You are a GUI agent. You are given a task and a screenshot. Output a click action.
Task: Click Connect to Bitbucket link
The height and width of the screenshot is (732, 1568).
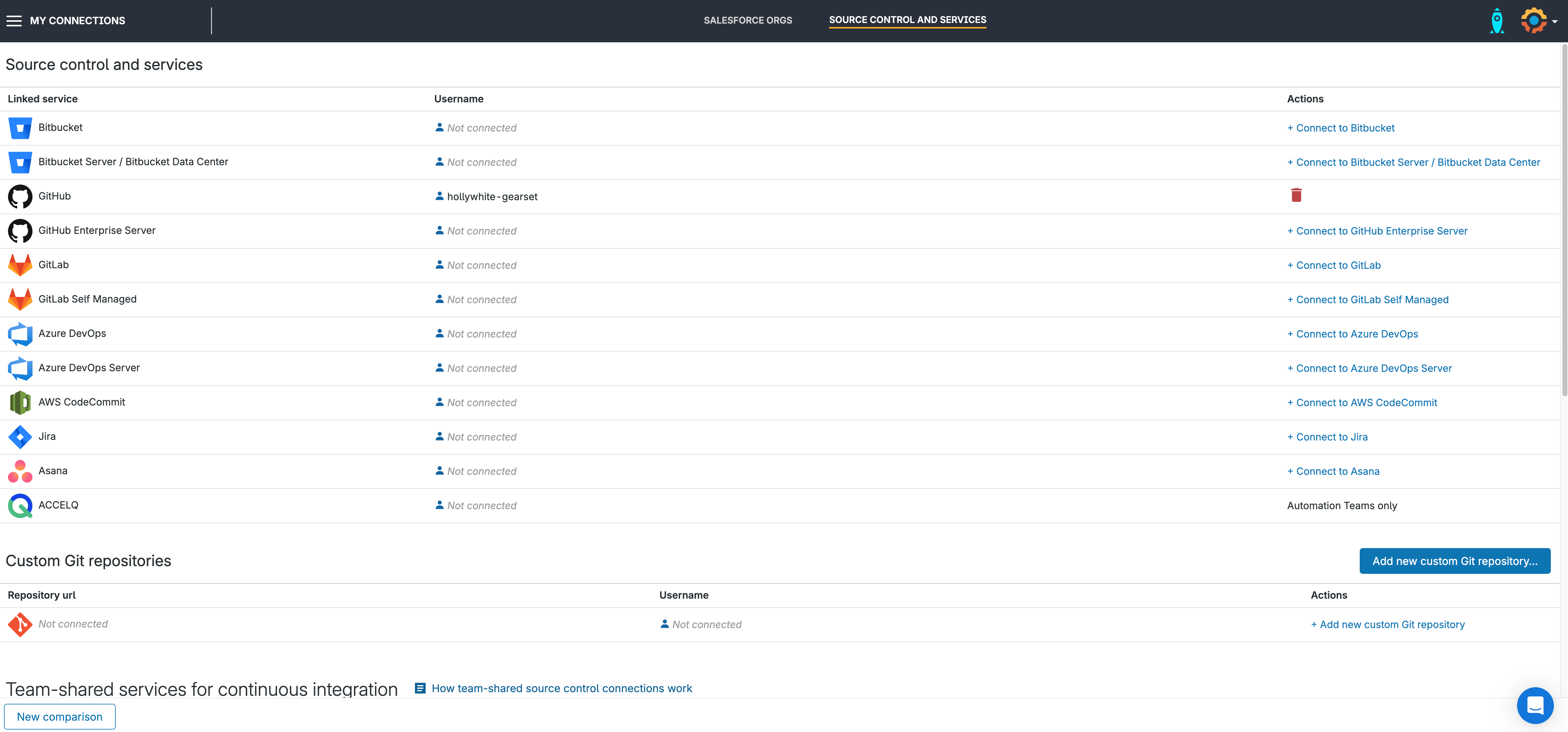pyautogui.click(x=1340, y=128)
